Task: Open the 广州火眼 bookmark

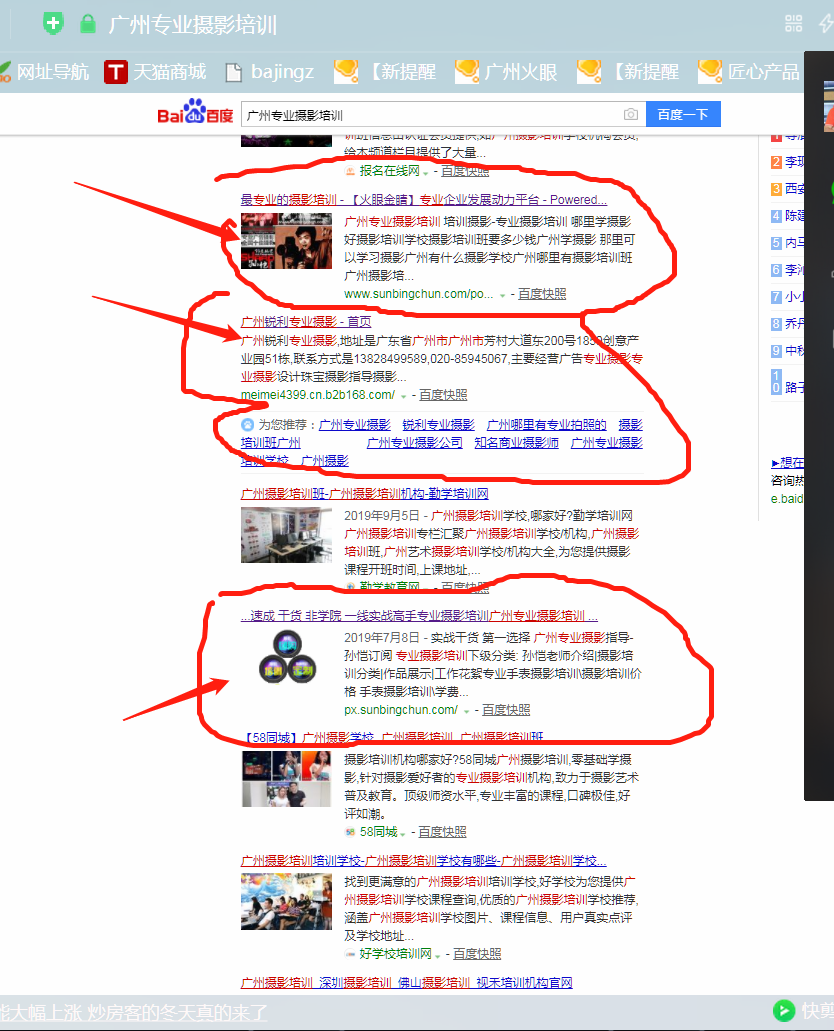Action: pyautogui.click(x=506, y=71)
